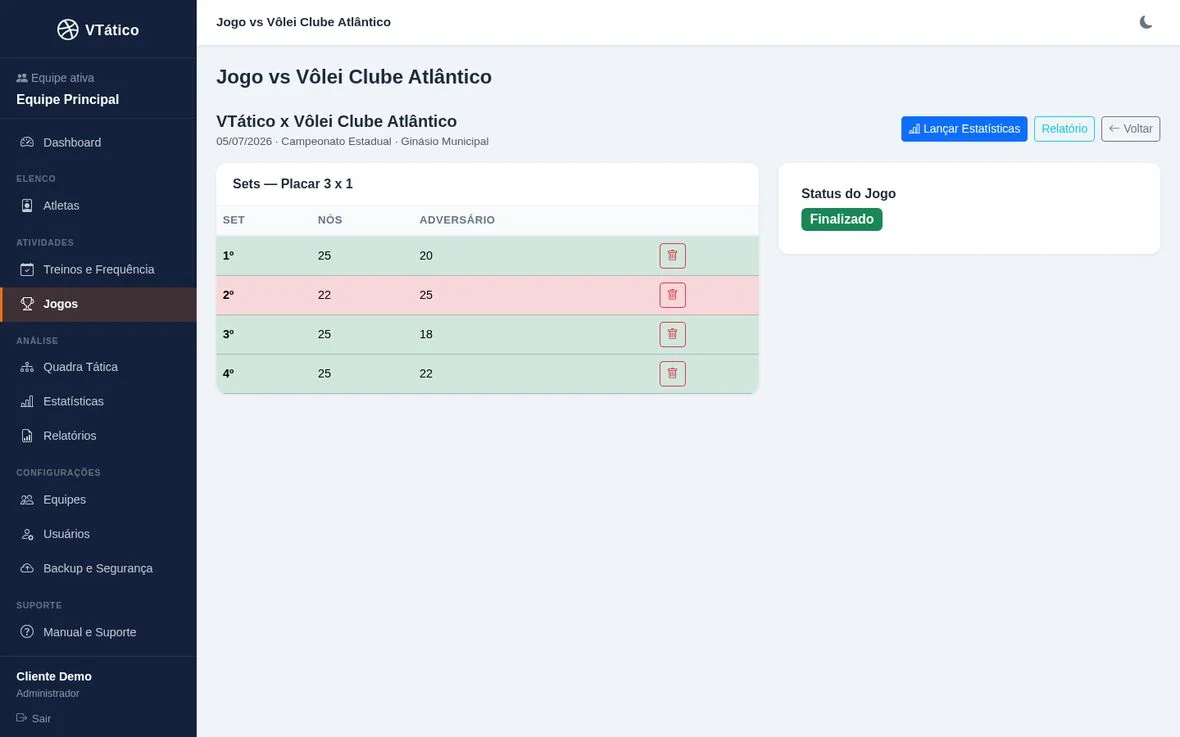1180x737 pixels.
Task: Delete the 2º set with trash icon
Action: coord(672,295)
